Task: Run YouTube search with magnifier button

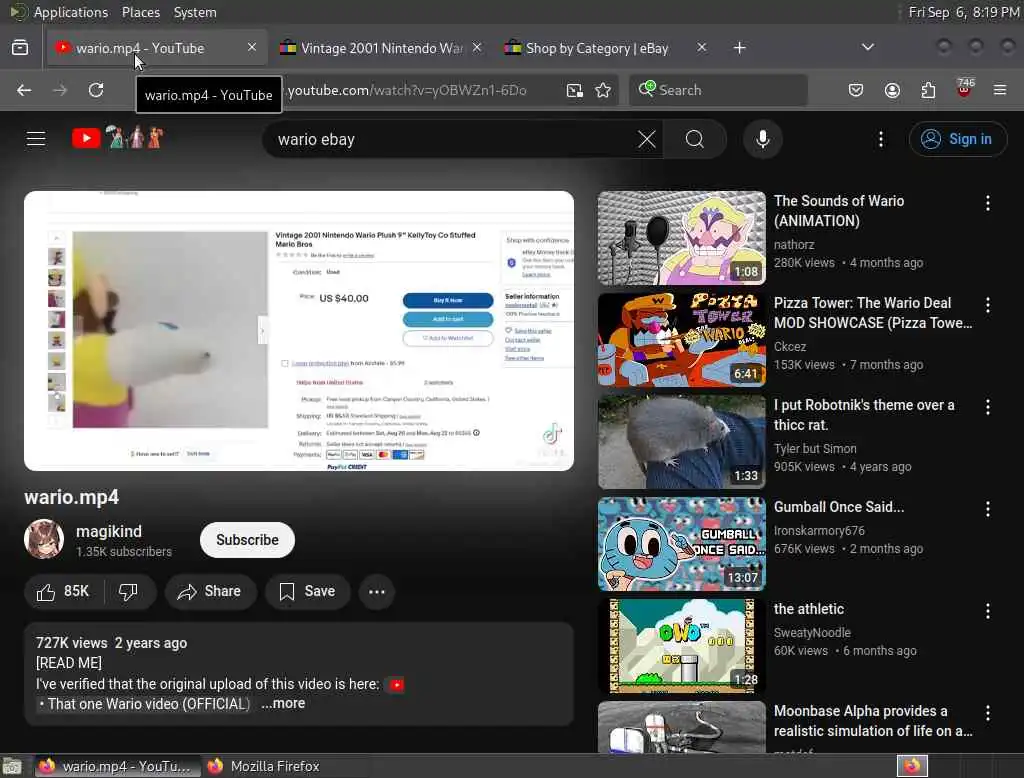Action: 695,139
